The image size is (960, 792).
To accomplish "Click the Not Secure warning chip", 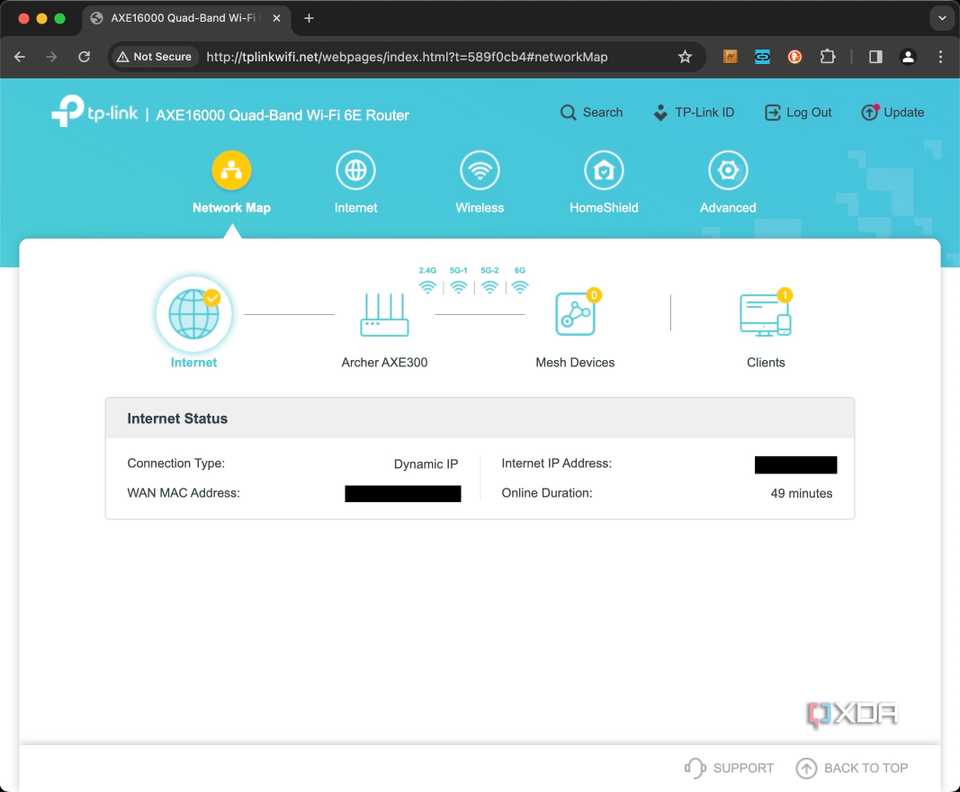I will (x=154, y=57).
